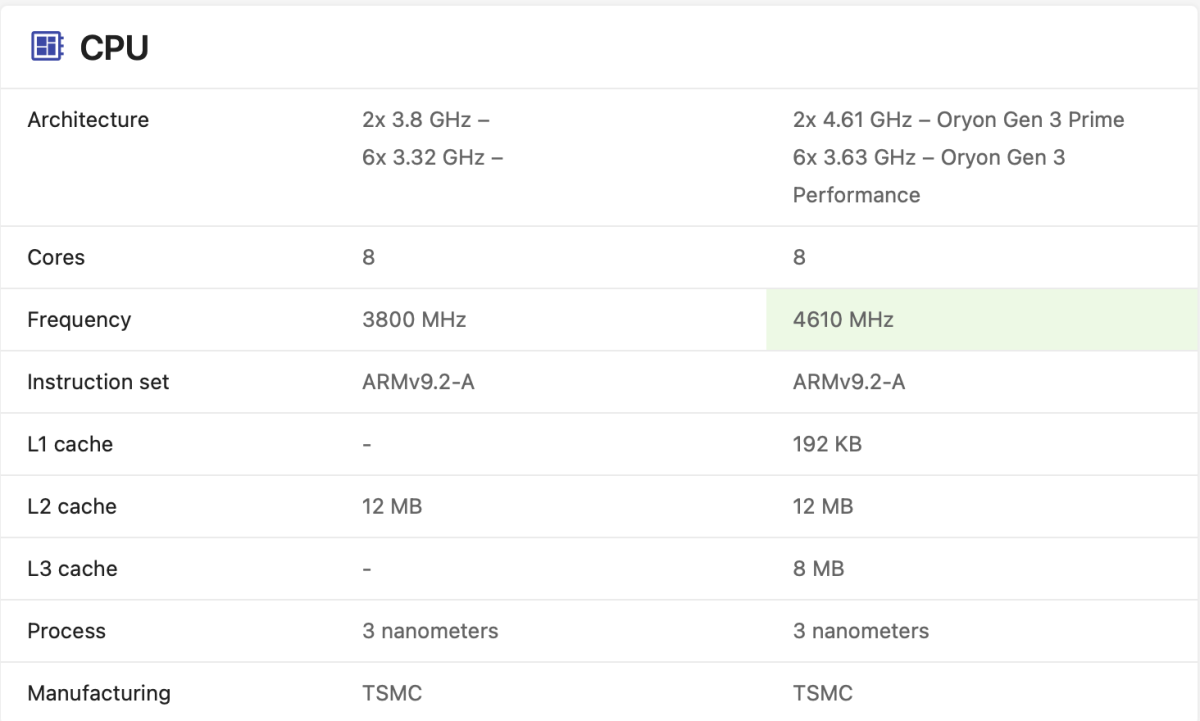The width and height of the screenshot is (1200, 721).
Task: Select the Manufacturing row label
Action: pos(99,693)
